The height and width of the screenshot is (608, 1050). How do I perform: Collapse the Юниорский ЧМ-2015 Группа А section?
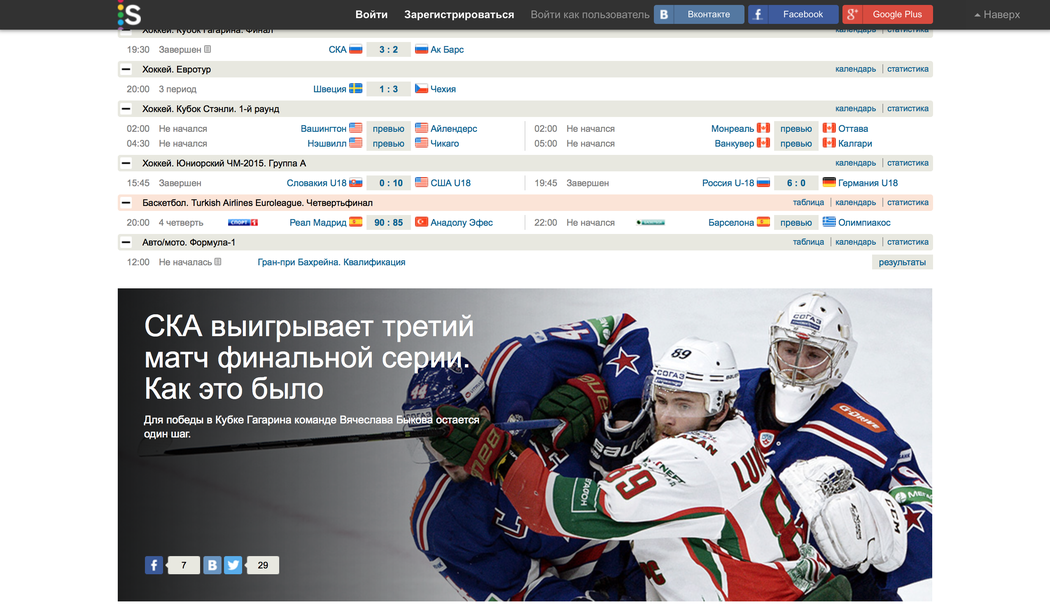click(x=126, y=163)
